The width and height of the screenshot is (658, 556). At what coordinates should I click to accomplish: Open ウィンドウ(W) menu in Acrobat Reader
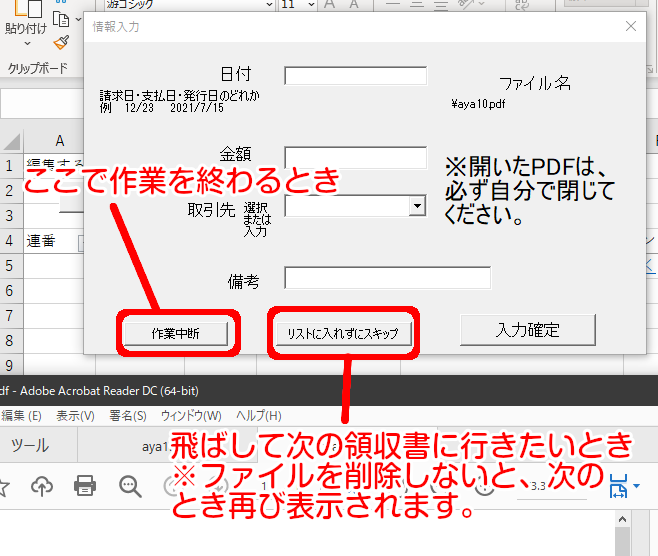191,416
